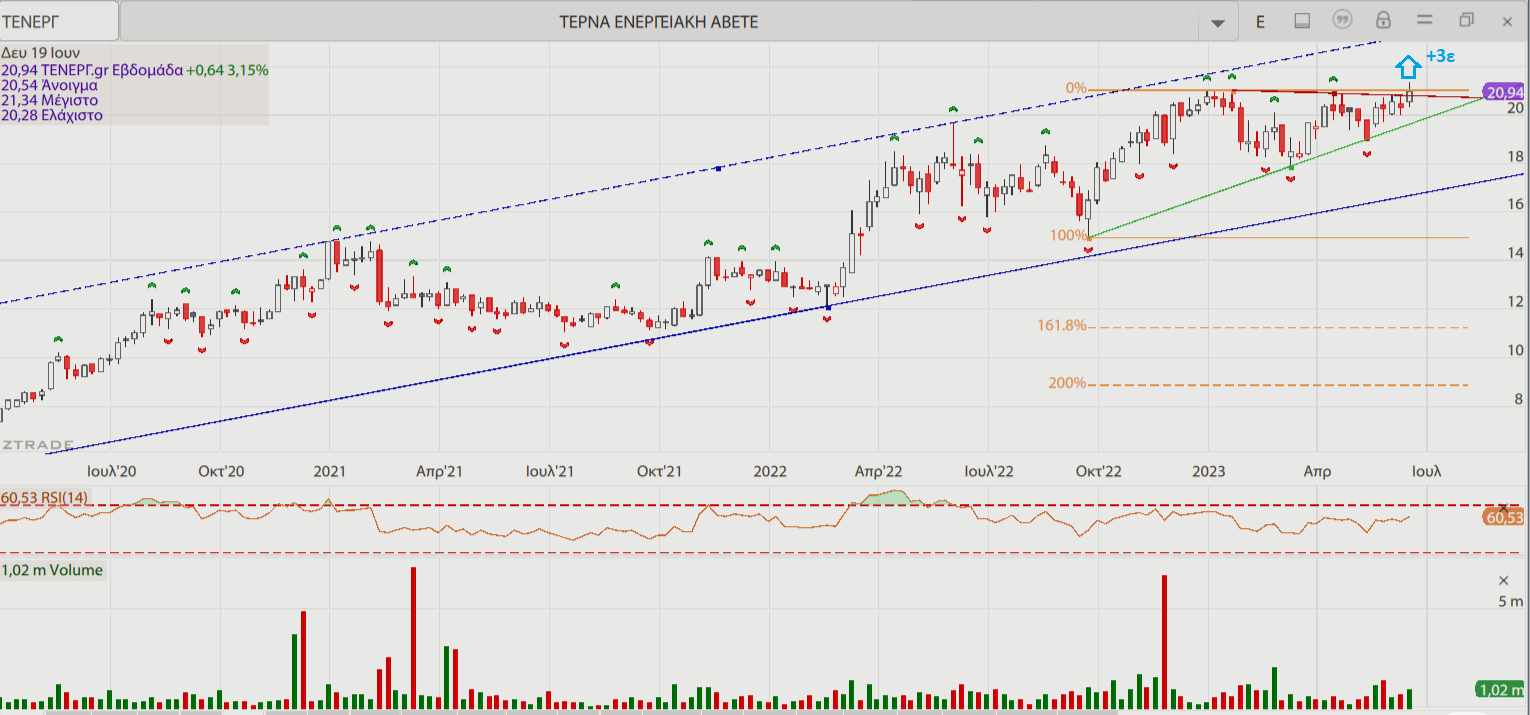This screenshot has height=715, width=1530.
Task: Click the ΤΕΝΕΡΓ symbol input box
Action: [59, 21]
